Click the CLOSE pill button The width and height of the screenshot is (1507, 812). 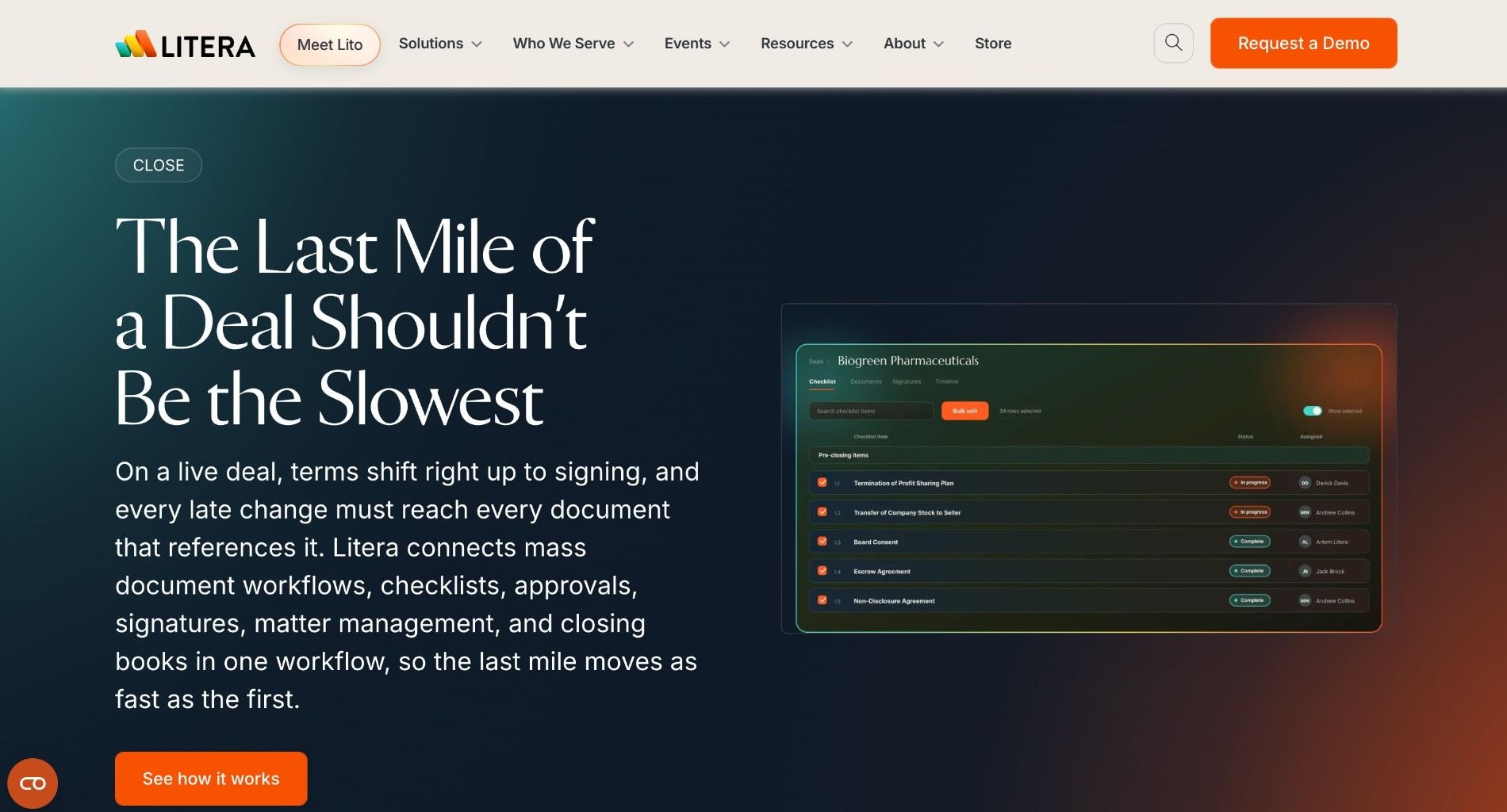159,165
